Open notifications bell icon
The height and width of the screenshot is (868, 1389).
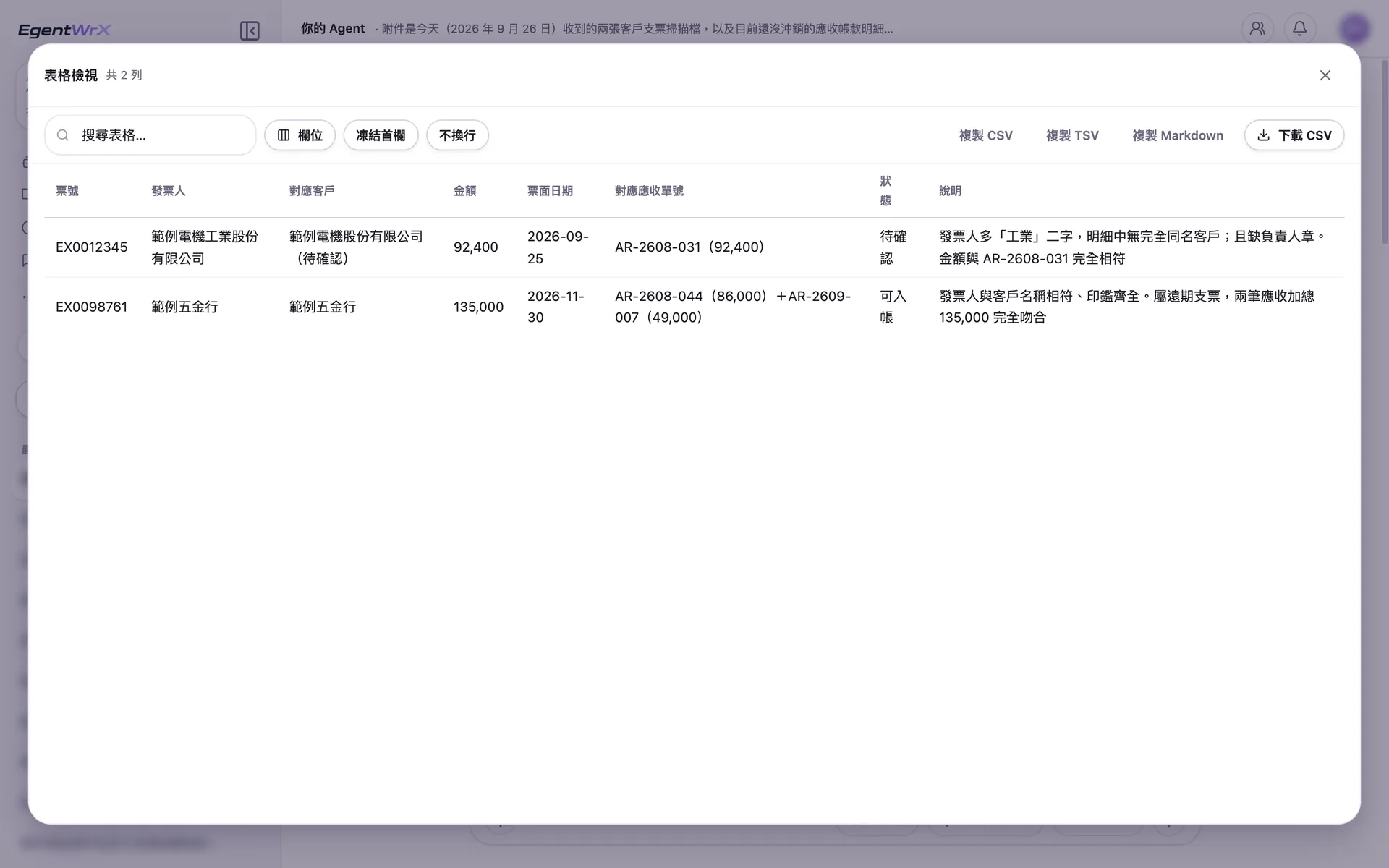click(1299, 29)
